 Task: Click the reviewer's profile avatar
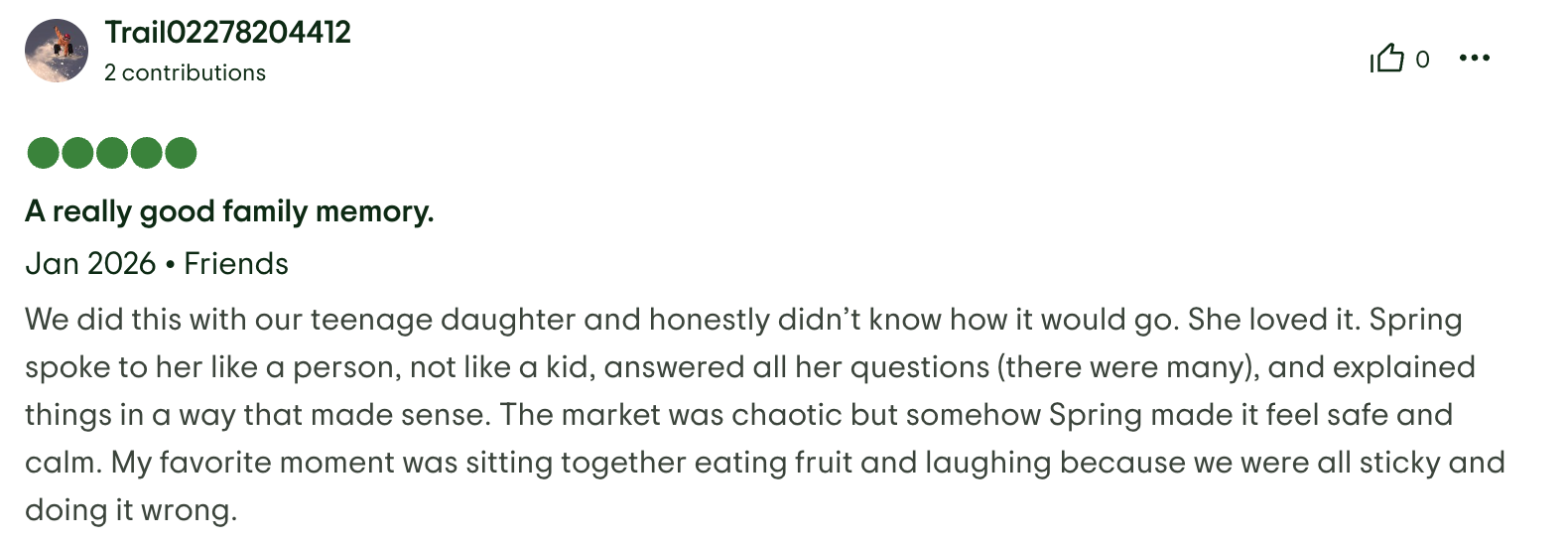tap(57, 51)
